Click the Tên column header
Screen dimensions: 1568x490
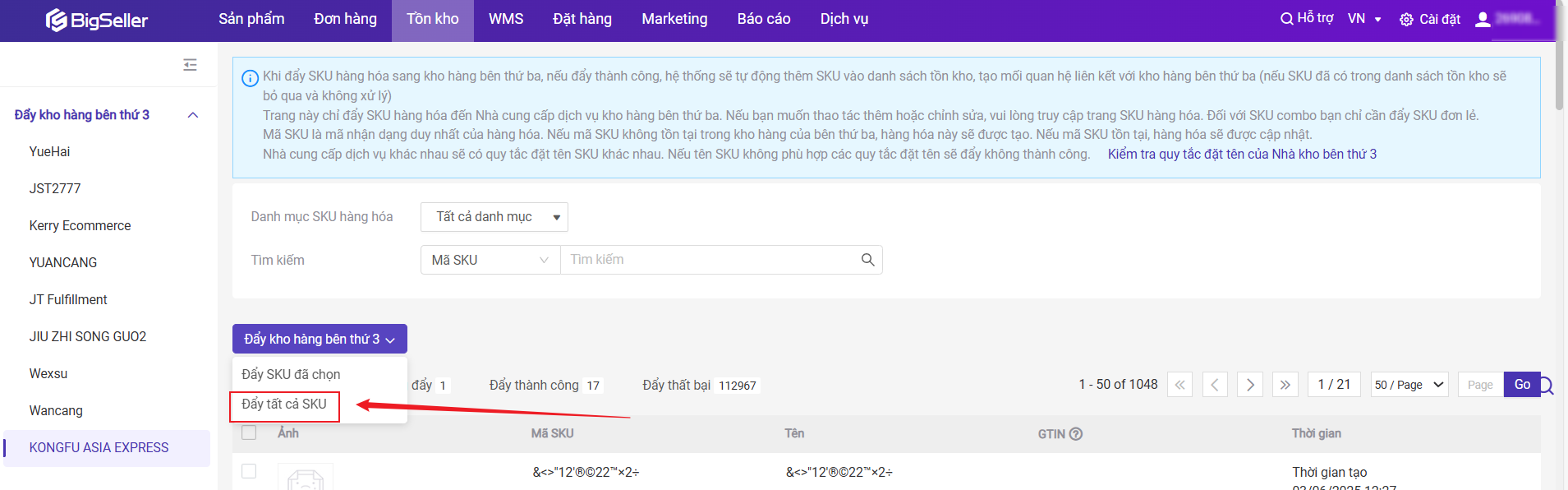pos(794,433)
